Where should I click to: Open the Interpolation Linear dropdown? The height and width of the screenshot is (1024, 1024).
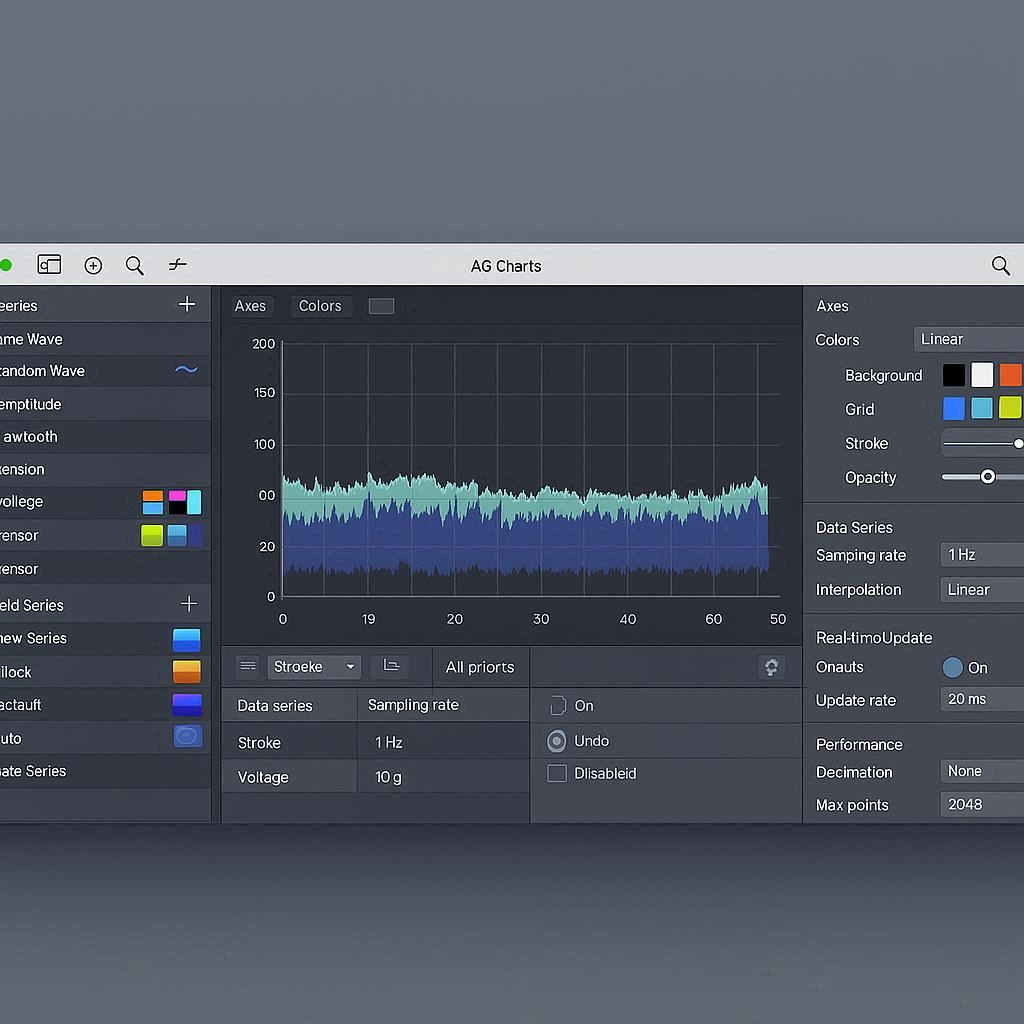[982, 589]
